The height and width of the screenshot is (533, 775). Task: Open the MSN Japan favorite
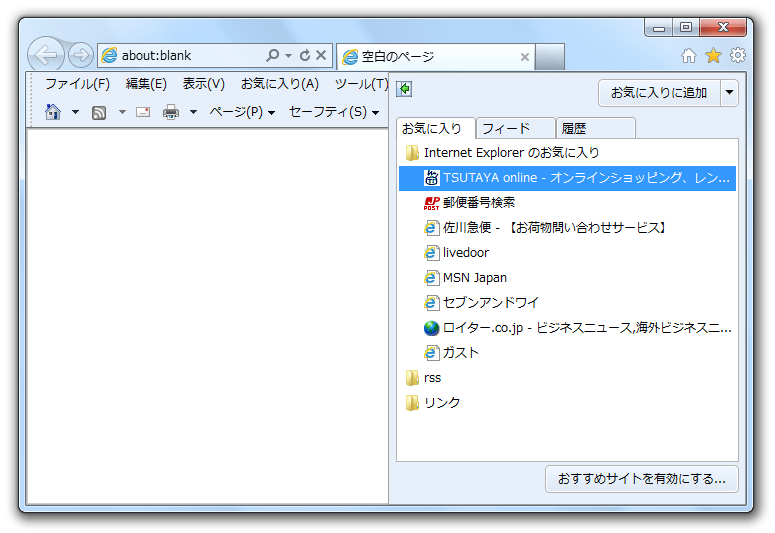pos(567,278)
